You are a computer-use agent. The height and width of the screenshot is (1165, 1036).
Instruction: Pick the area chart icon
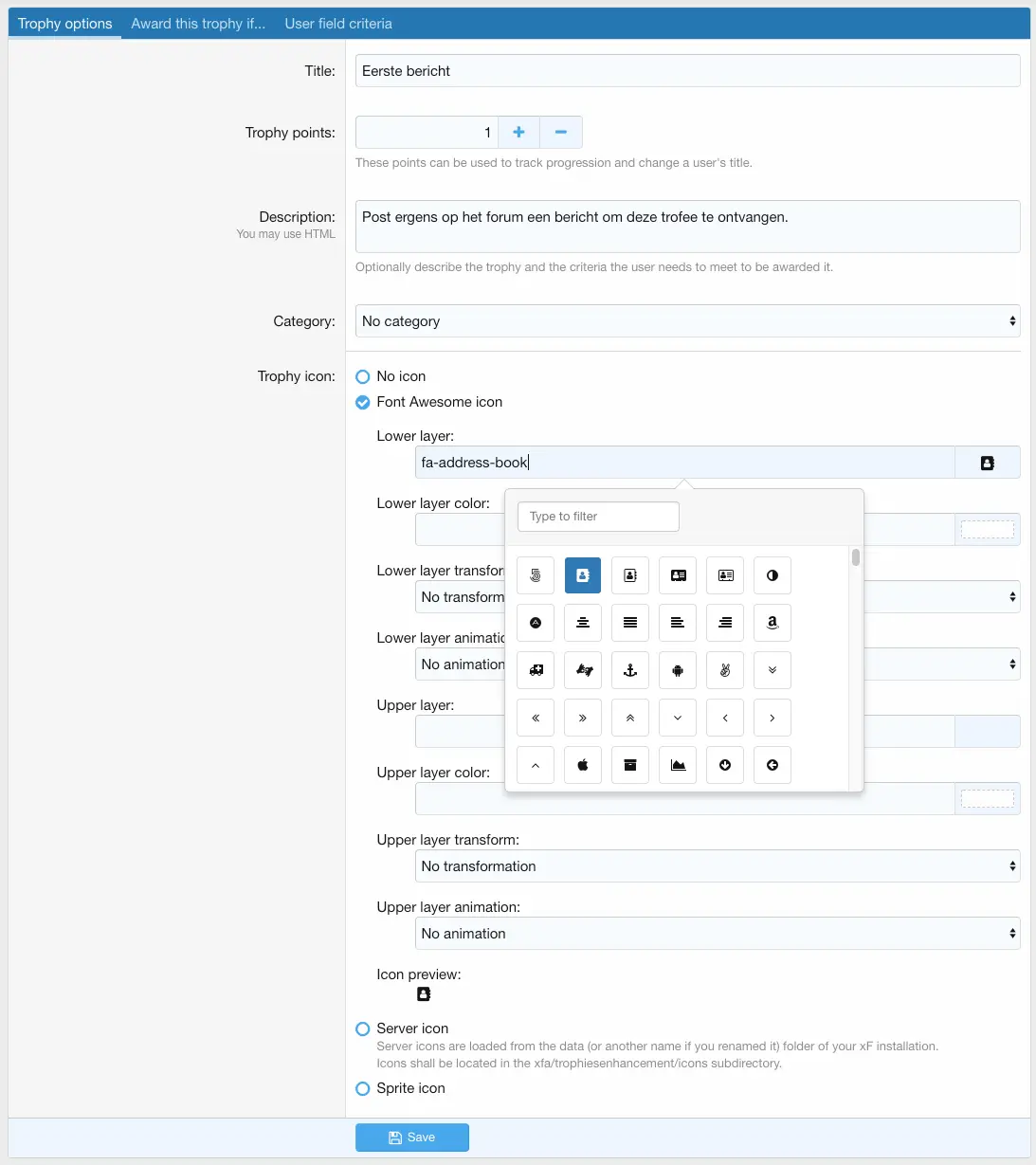[678, 765]
